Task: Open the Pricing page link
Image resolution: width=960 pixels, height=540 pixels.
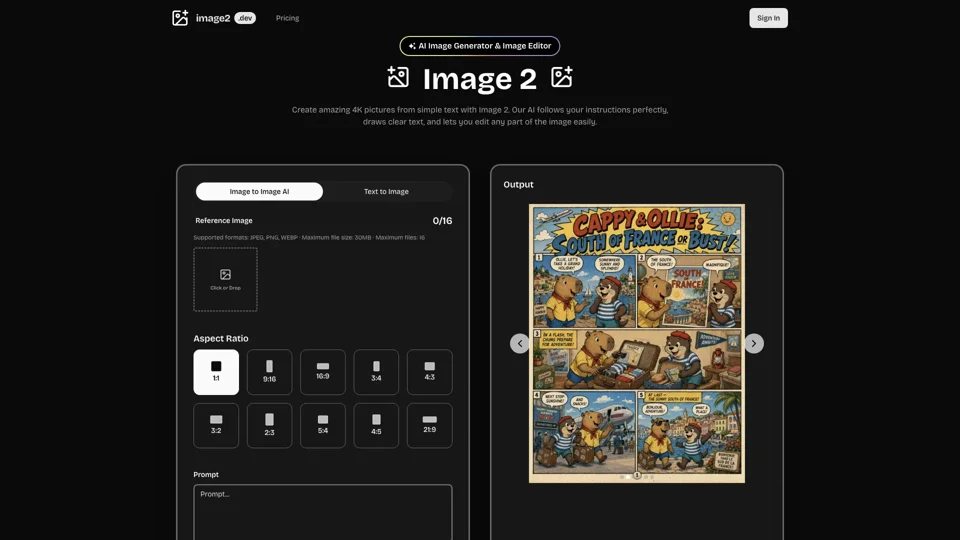Action: coord(287,18)
